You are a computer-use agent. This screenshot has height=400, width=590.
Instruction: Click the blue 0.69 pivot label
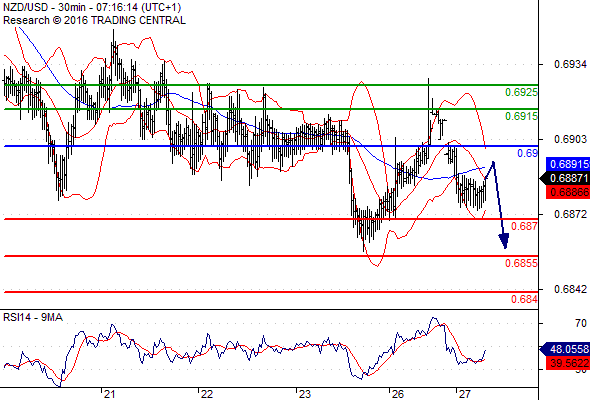point(527,153)
